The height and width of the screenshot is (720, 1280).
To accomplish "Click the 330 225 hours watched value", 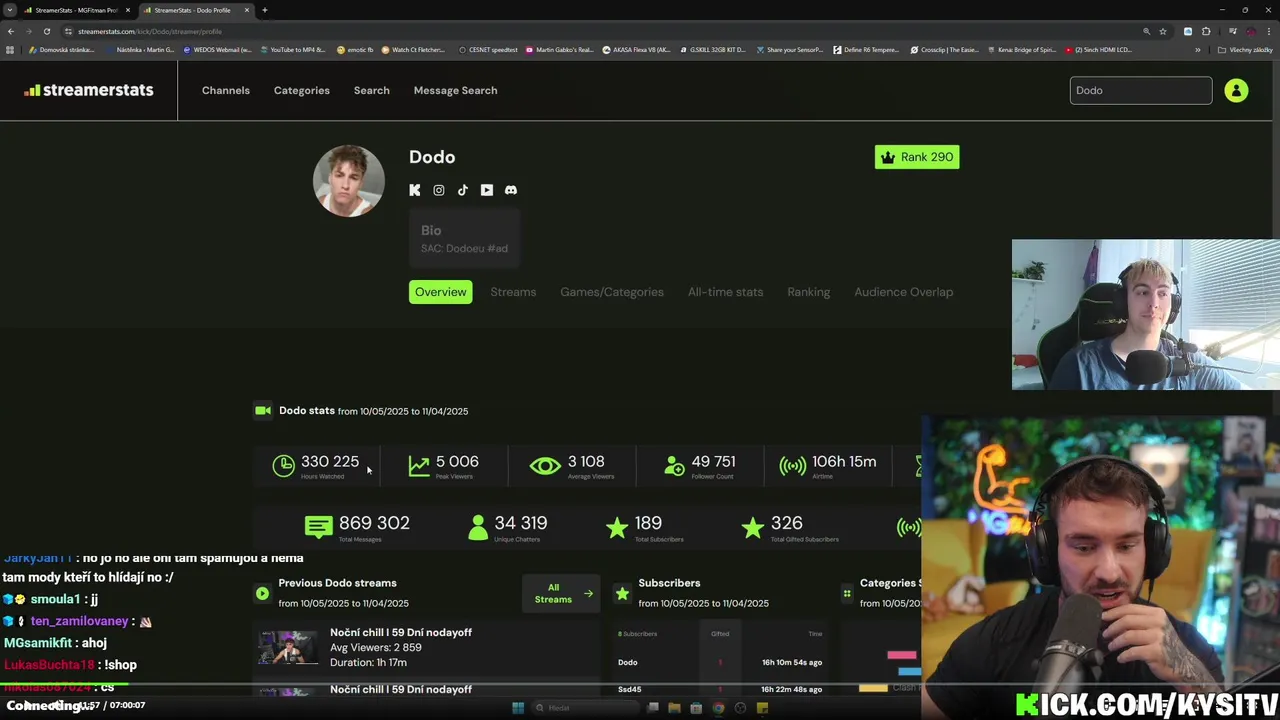I will tap(330, 462).
